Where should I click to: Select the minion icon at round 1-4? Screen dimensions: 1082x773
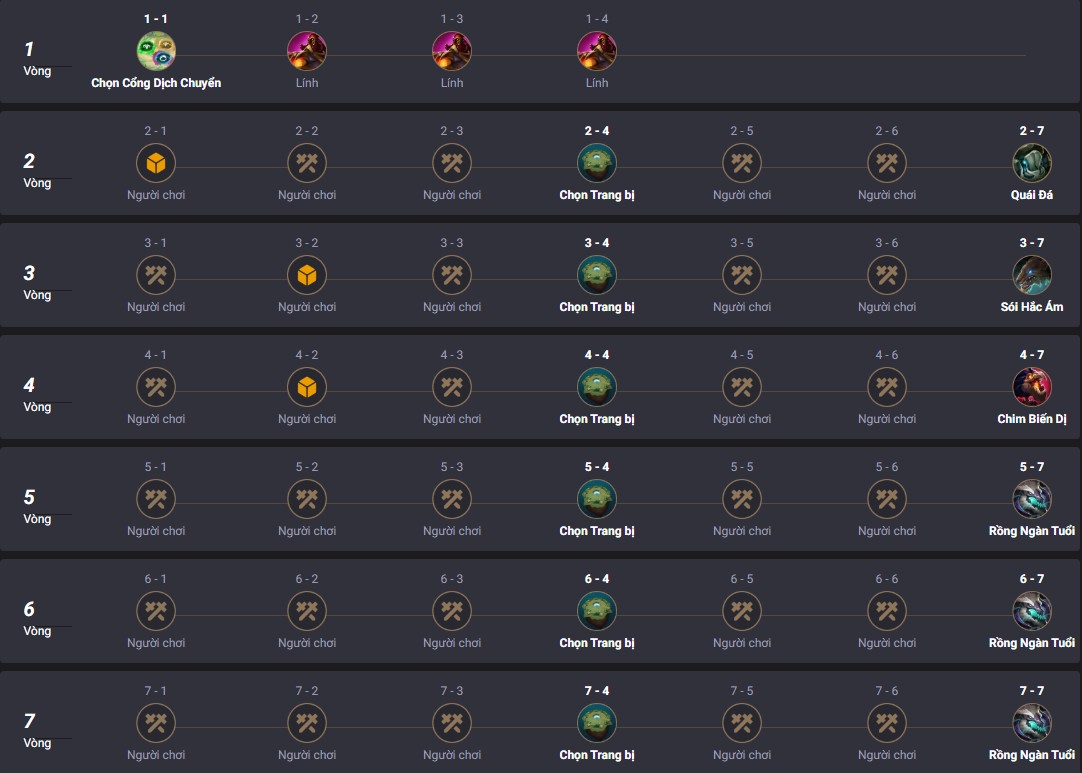coord(597,51)
